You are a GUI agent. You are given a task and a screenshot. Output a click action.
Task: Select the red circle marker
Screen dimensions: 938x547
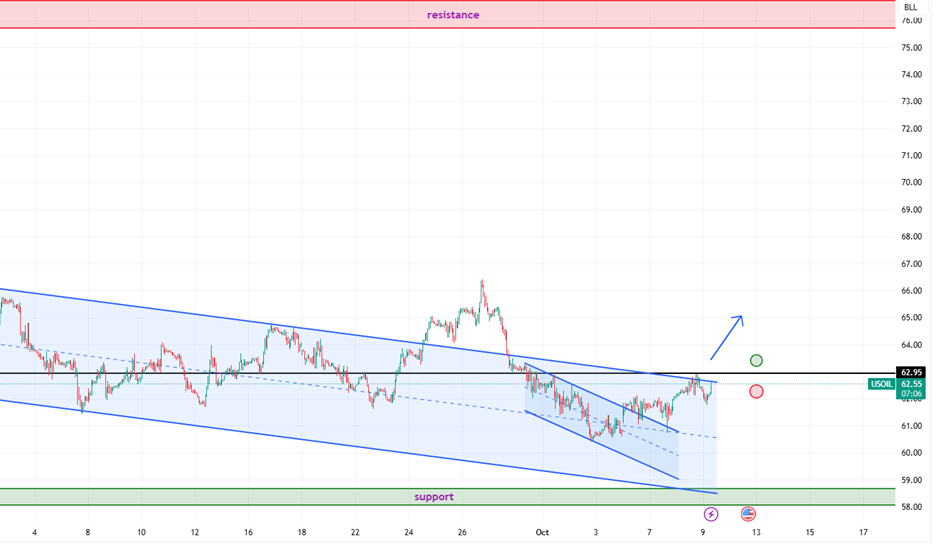(x=756, y=391)
